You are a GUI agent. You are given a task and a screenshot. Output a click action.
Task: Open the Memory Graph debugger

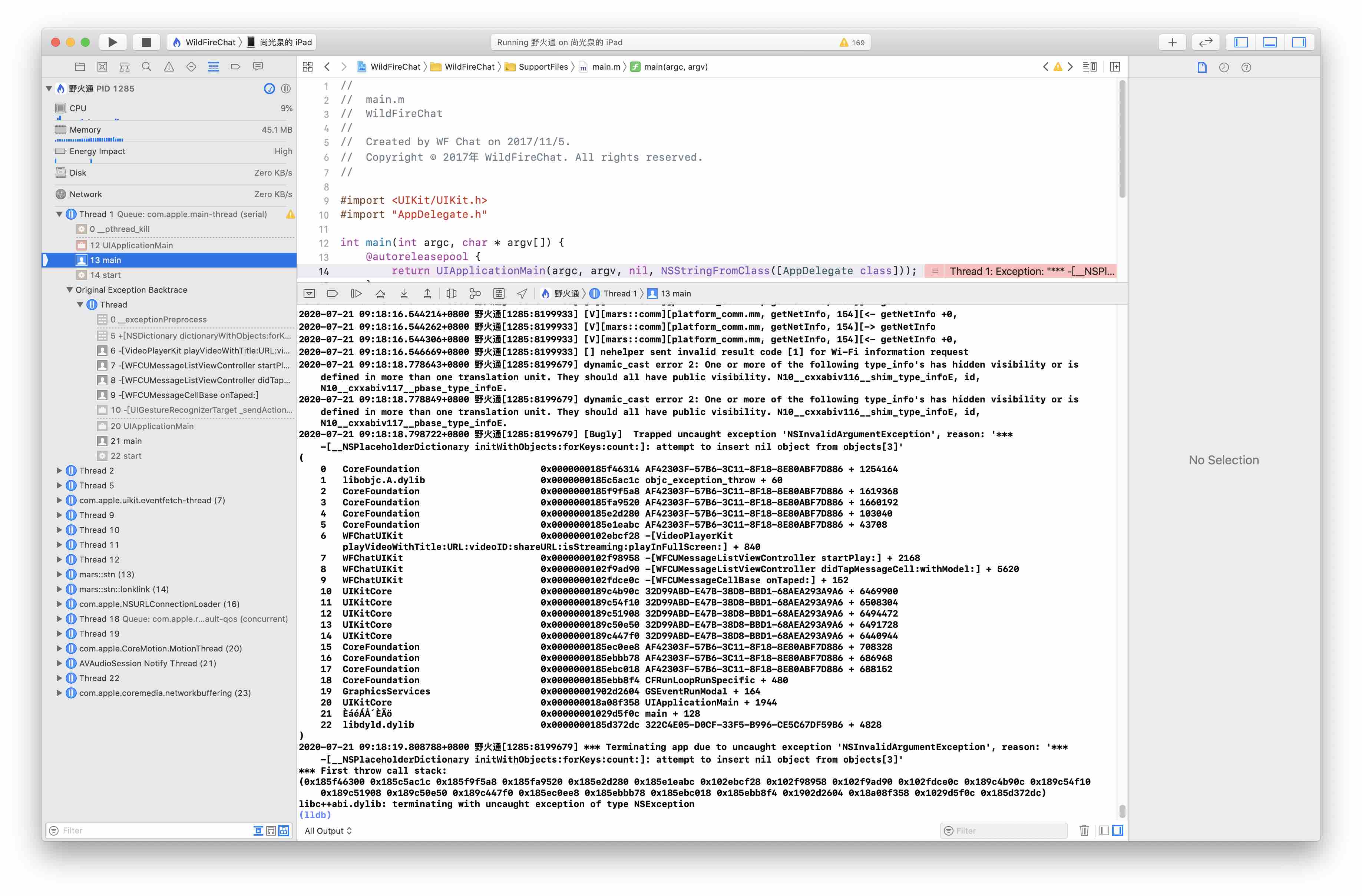pyautogui.click(x=475, y=293)
